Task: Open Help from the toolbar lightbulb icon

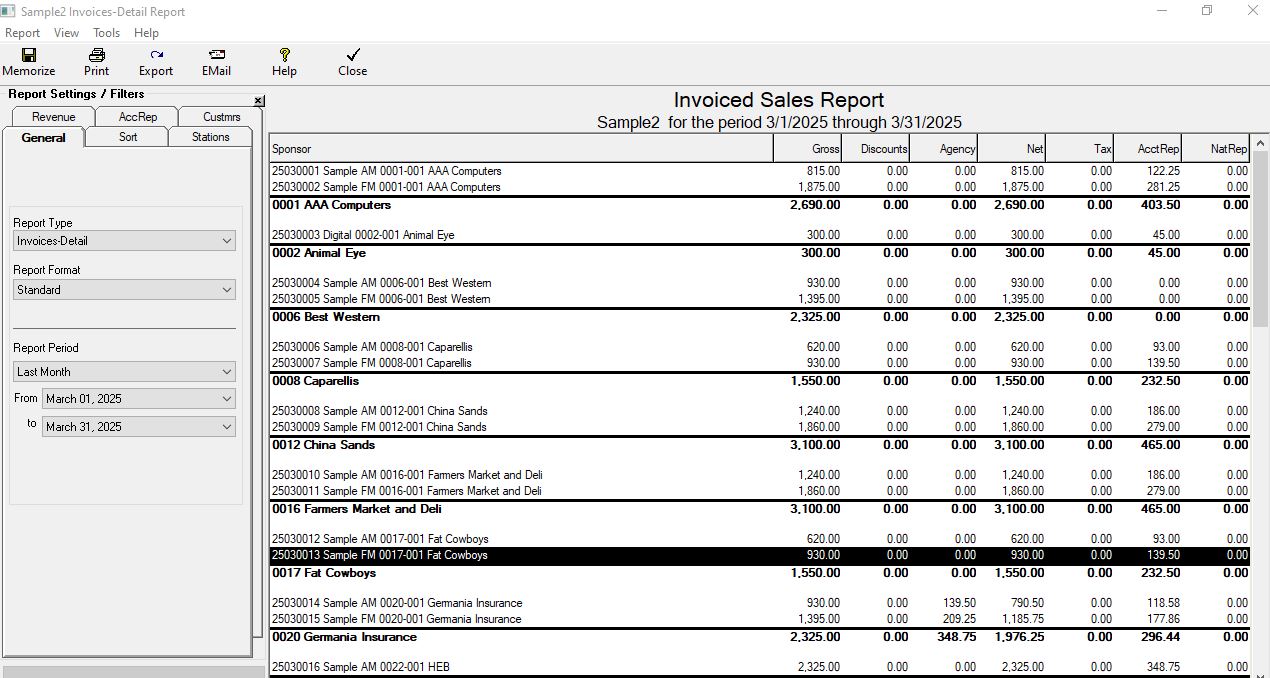Action: coord(284,56)
